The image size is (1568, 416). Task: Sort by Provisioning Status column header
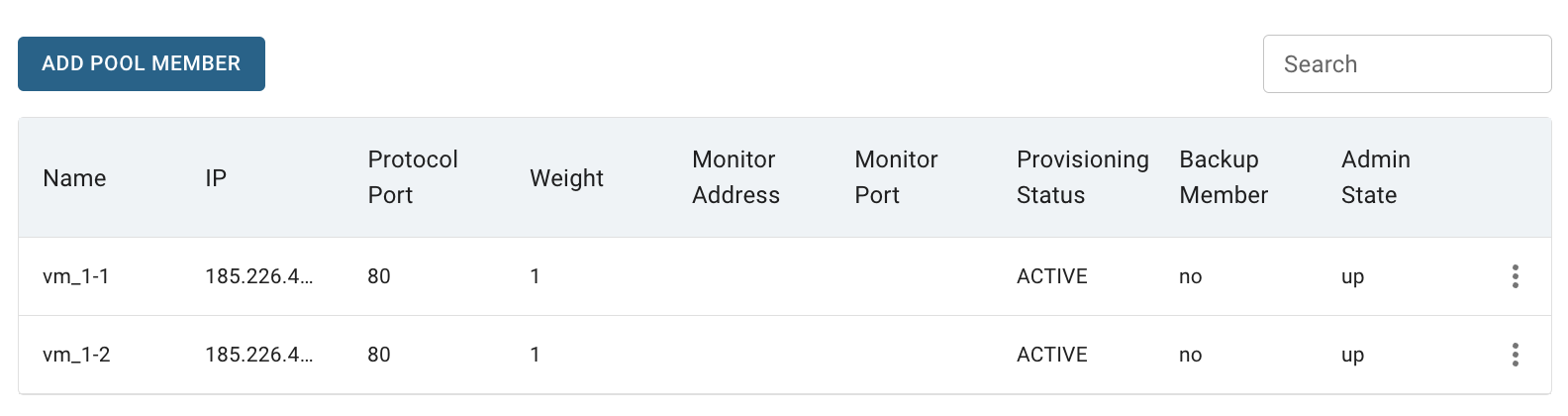click(x=1083, y=177)
